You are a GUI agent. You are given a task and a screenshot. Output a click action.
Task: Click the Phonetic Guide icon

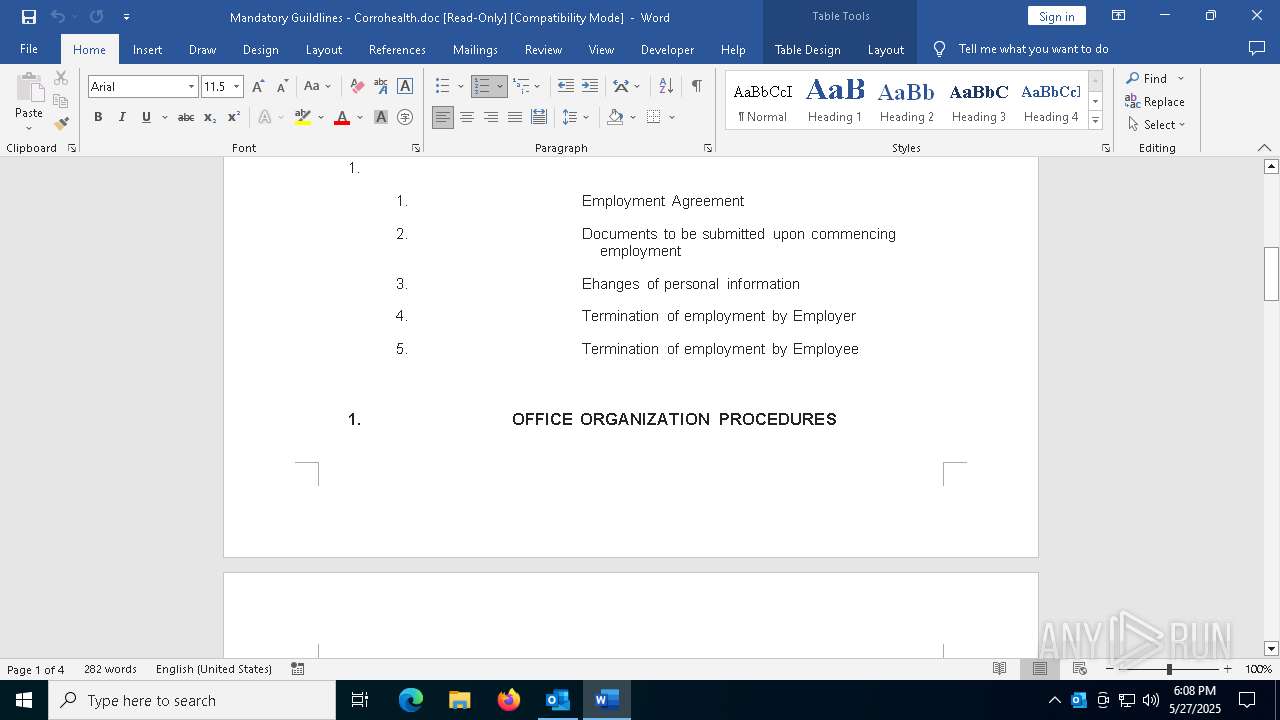coord(381,87)
